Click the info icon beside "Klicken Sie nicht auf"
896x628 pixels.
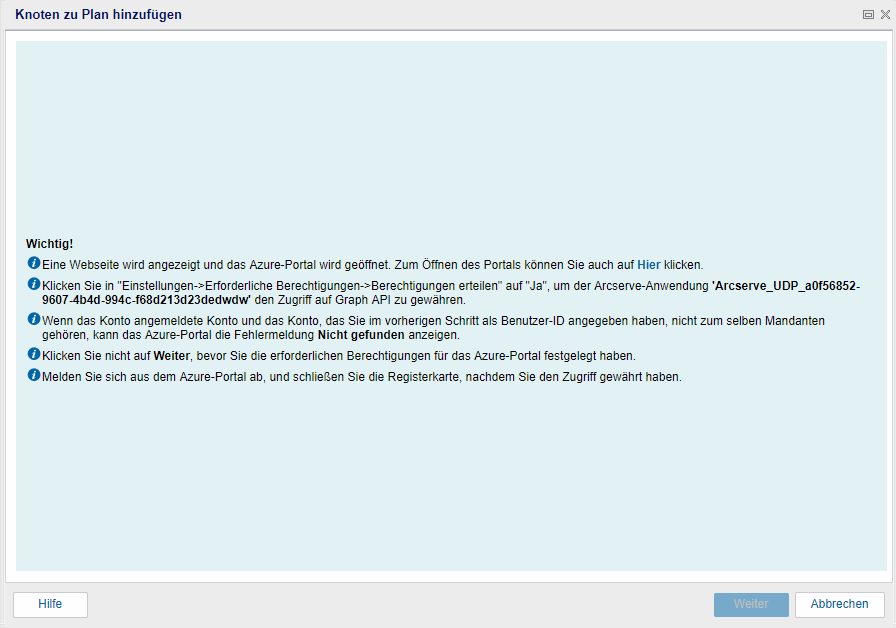tap(34, 355)
